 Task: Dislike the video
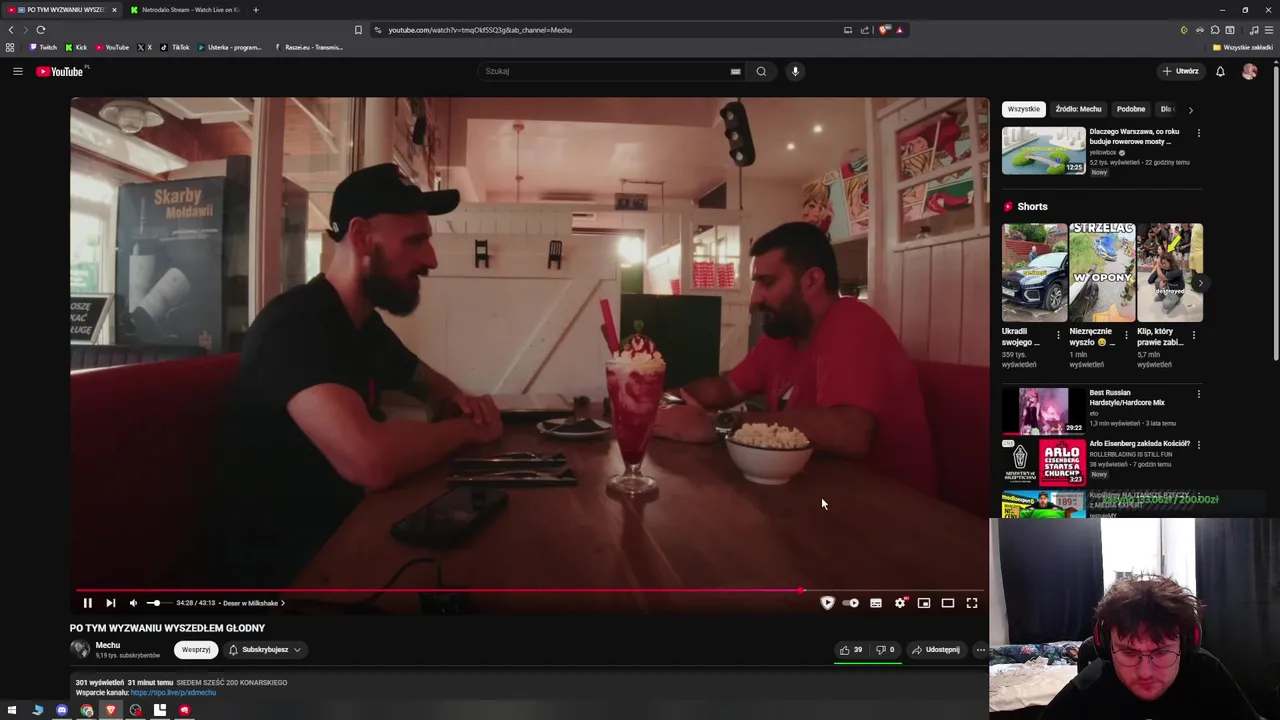[885, 650]
